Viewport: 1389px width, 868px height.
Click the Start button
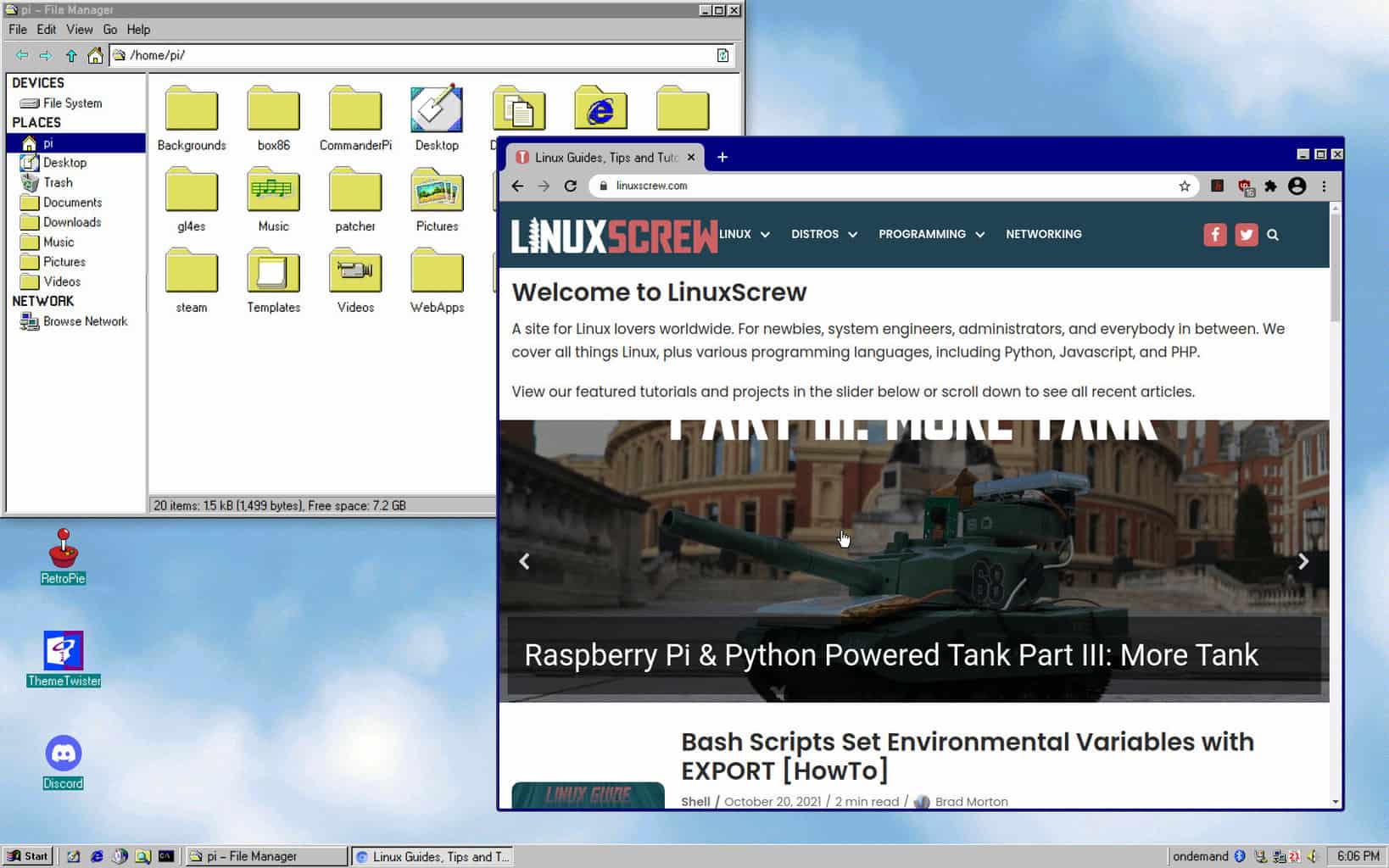pyautogui.click(x=28, y=856)
